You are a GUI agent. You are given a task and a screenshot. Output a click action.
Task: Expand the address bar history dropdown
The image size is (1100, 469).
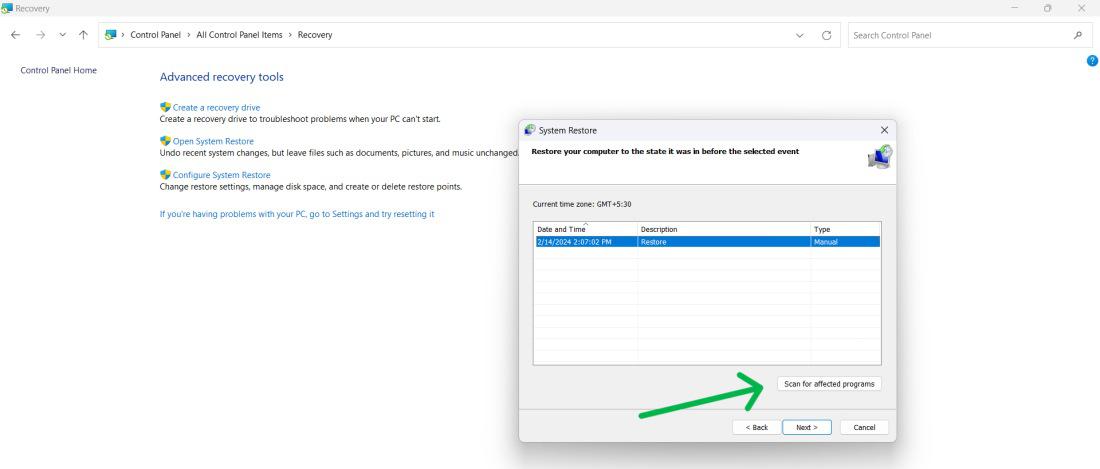800,35
